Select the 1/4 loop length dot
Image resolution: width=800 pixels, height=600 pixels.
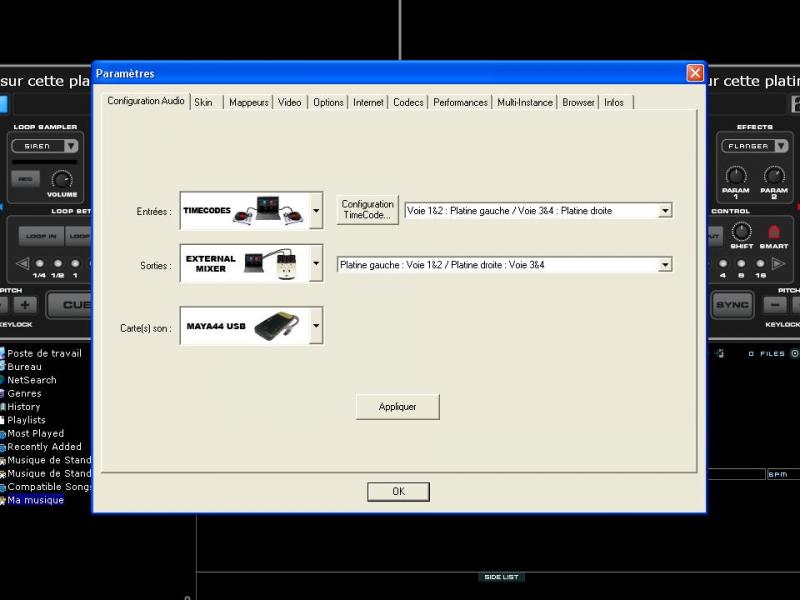(39, 263)
